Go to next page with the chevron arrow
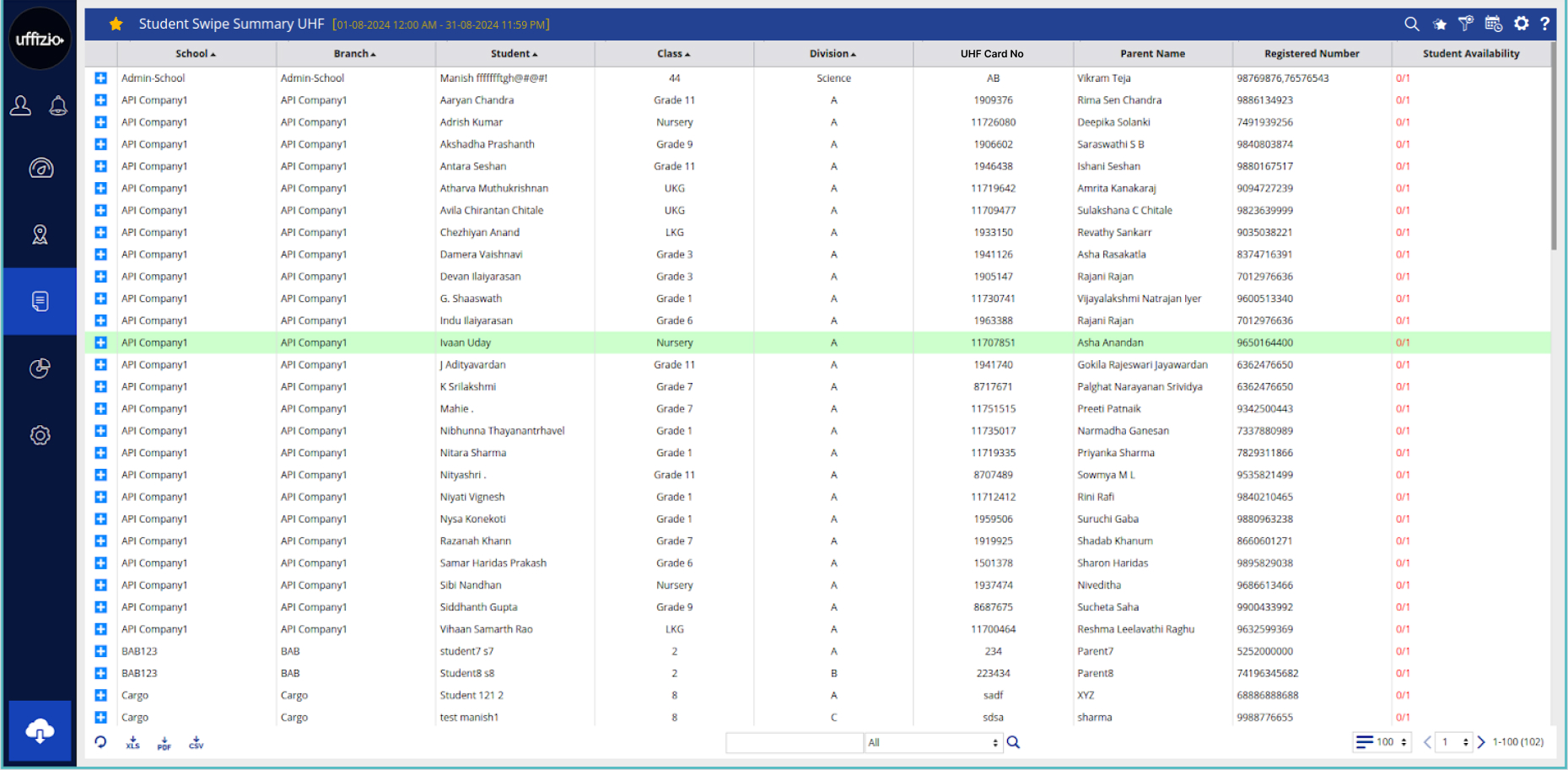 pyautogui.click(x=1482, y=742)
